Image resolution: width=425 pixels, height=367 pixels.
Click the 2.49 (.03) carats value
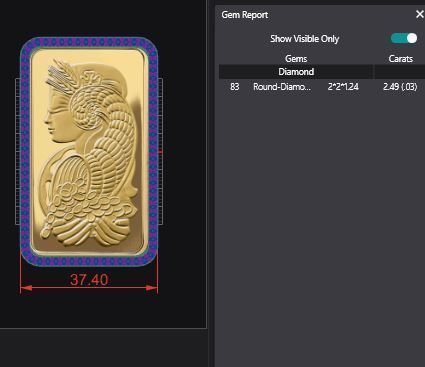(400, 87)
